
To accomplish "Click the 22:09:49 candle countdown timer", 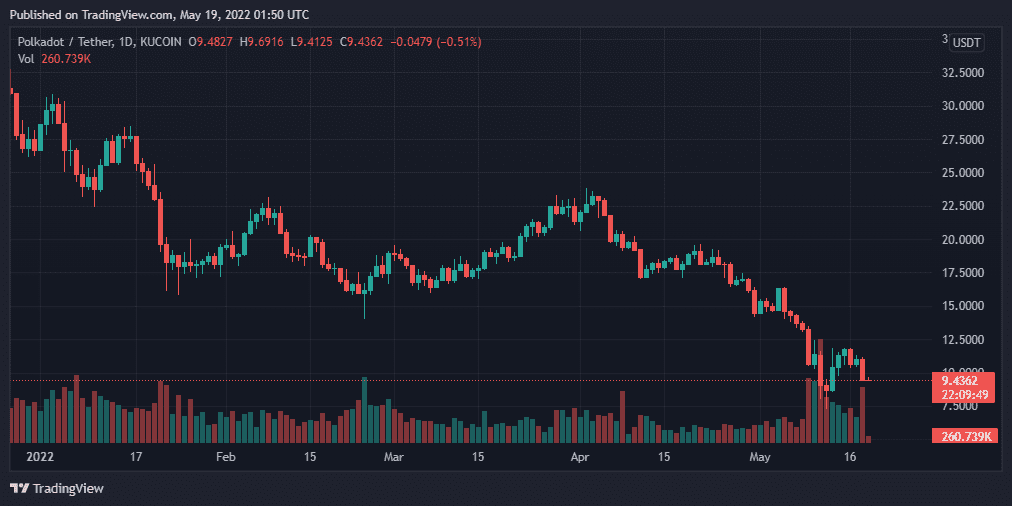I will 966,394.
